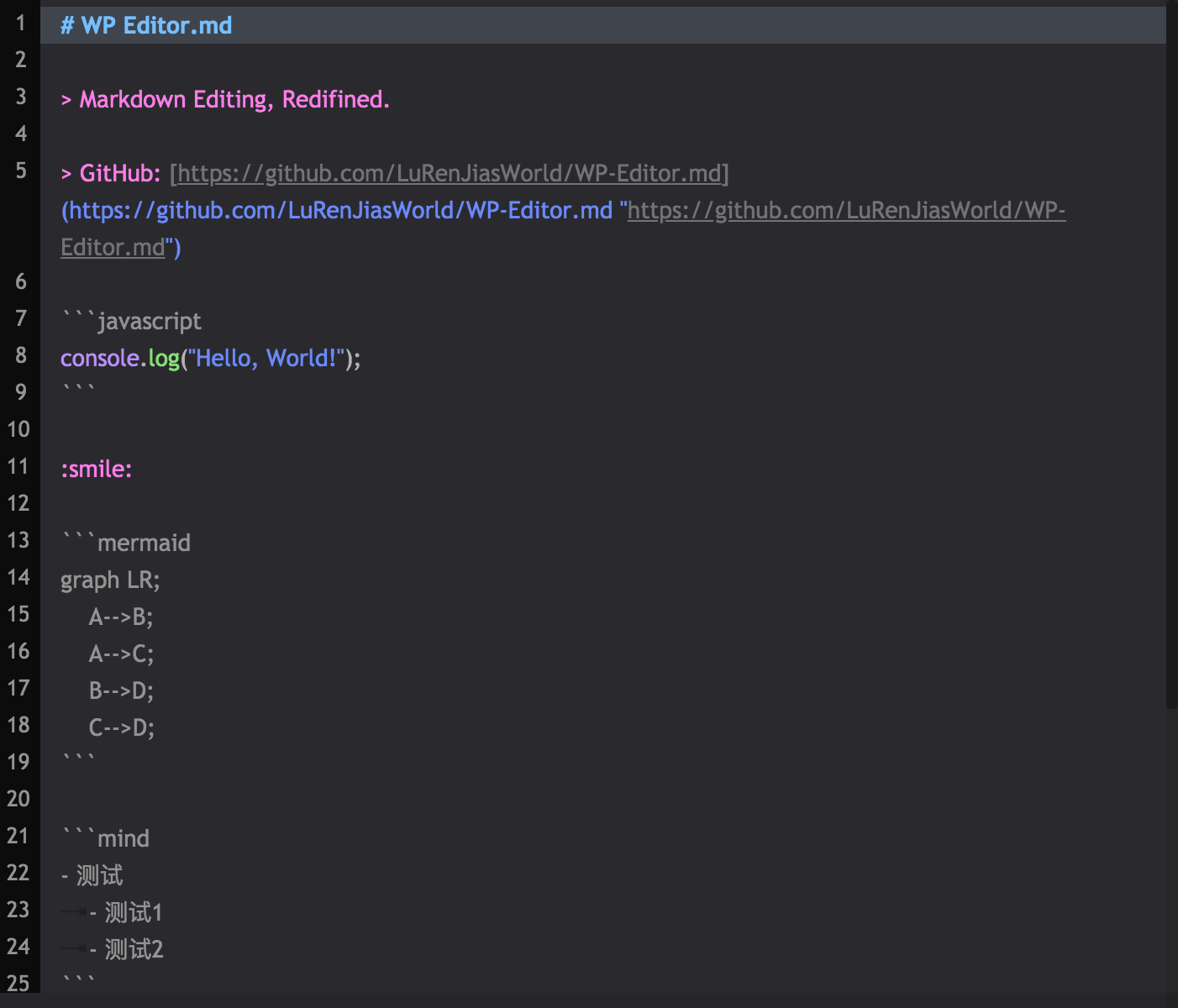Click line number 11 in the gutter
Screen dimensions: 1178x1008
[18, 466]
